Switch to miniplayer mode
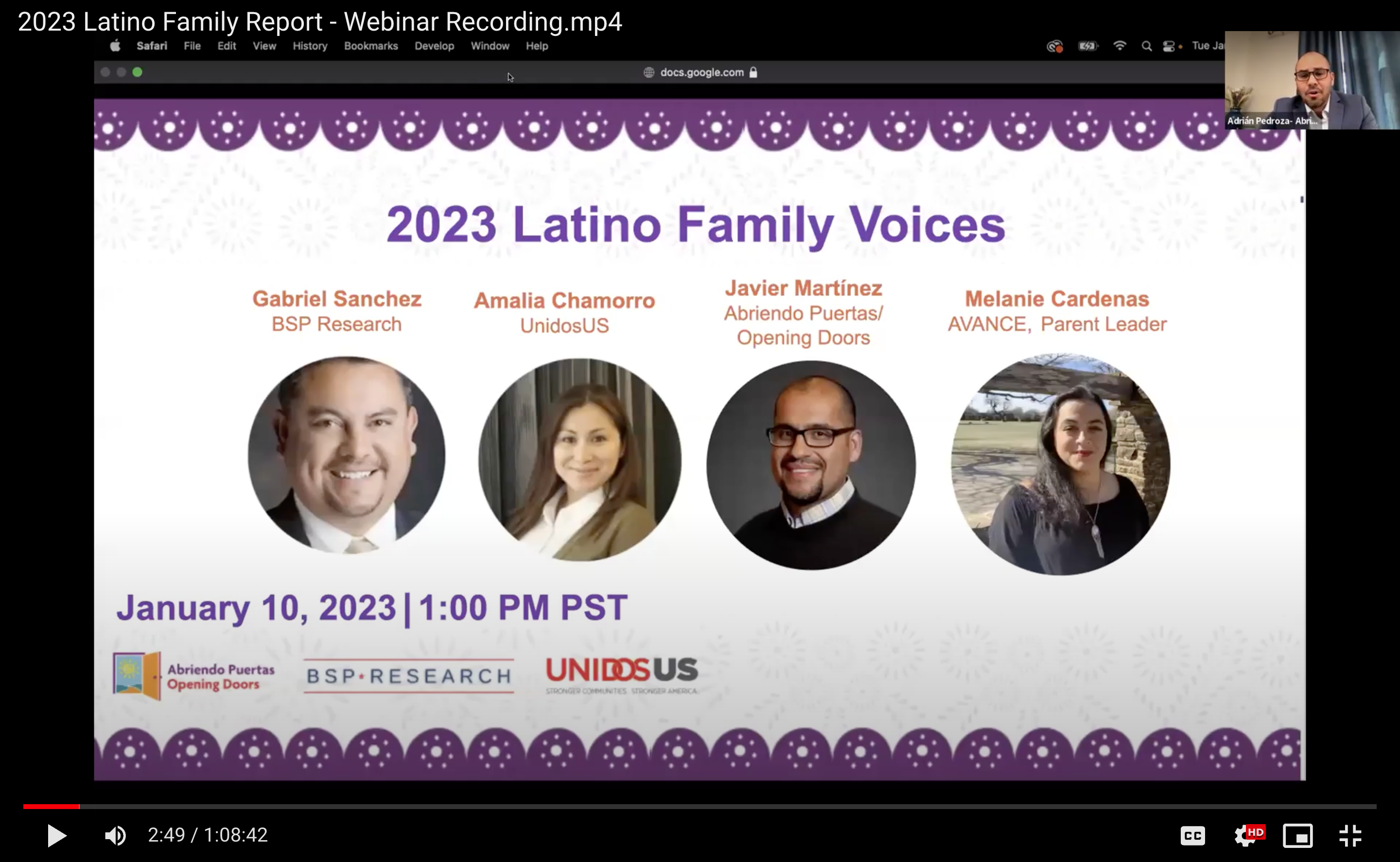Image resolution: width=1400 pixels, height=862 pixels. [1298, 836]
